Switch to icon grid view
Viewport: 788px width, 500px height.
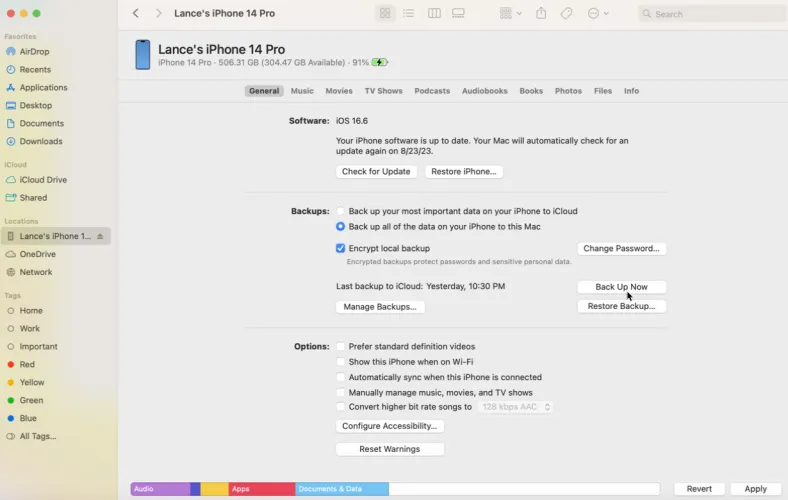(x=386, y=14)
